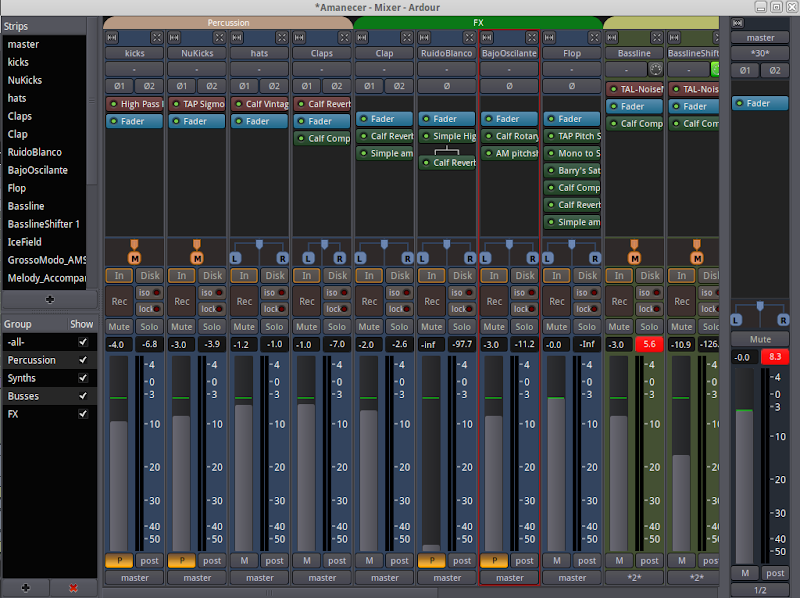800x598 pixels.
Task: Click kicks gain value field -4.0
Action: [119, 344]
